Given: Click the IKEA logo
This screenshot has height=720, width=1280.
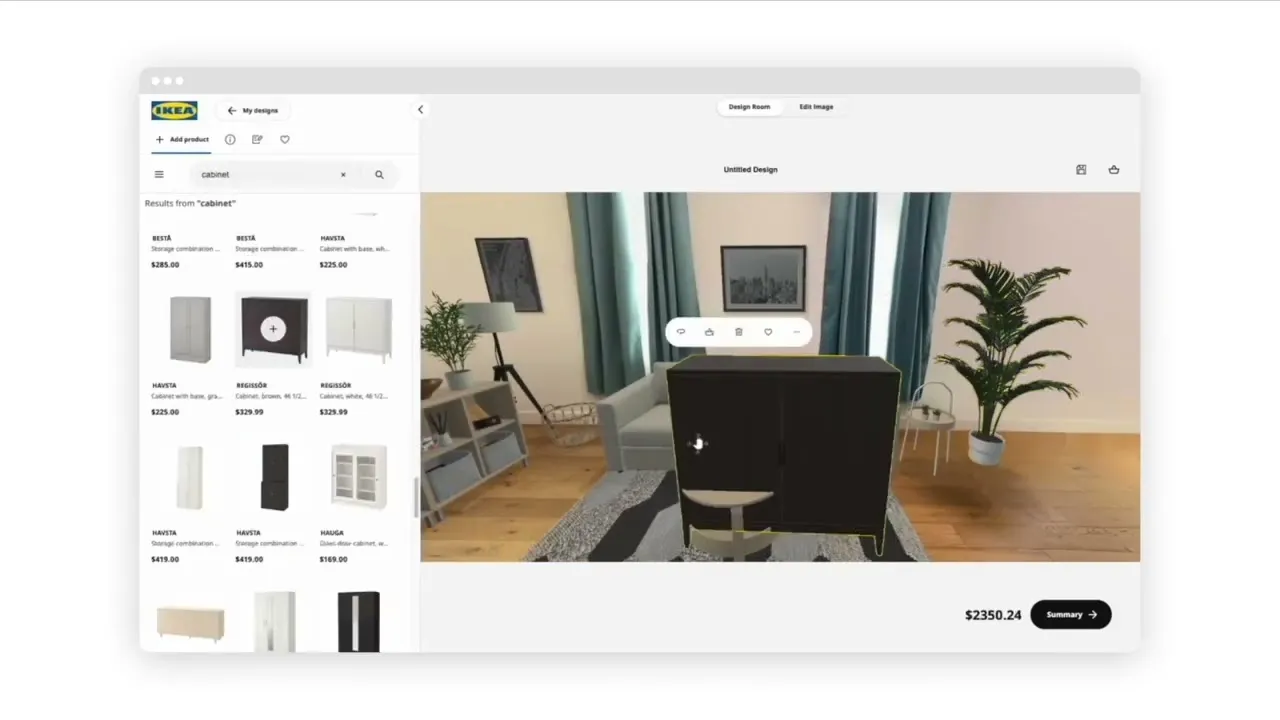Looking at the screenshot, I should pos(173,110).
